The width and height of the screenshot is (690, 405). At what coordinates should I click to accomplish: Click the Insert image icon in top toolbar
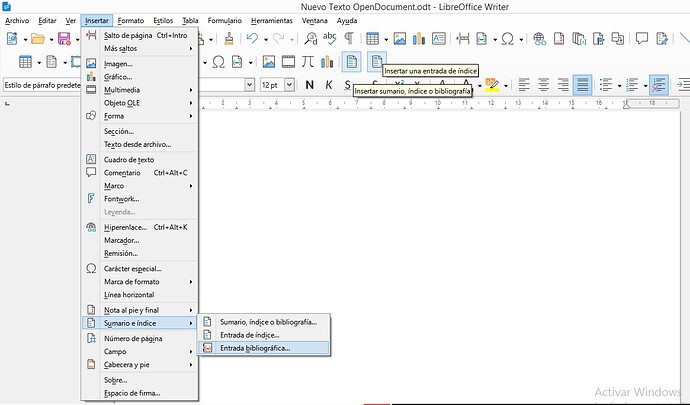click(x=400, y=39)
